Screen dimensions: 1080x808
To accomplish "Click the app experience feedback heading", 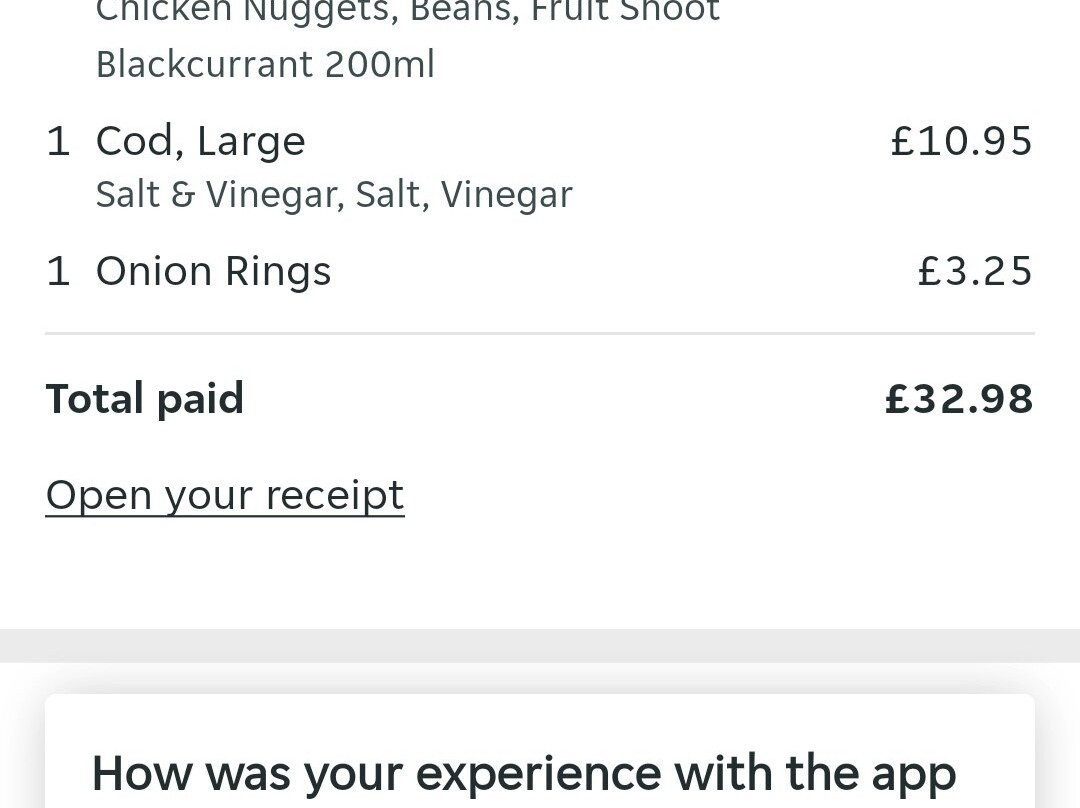I will (x=524, y=773).
